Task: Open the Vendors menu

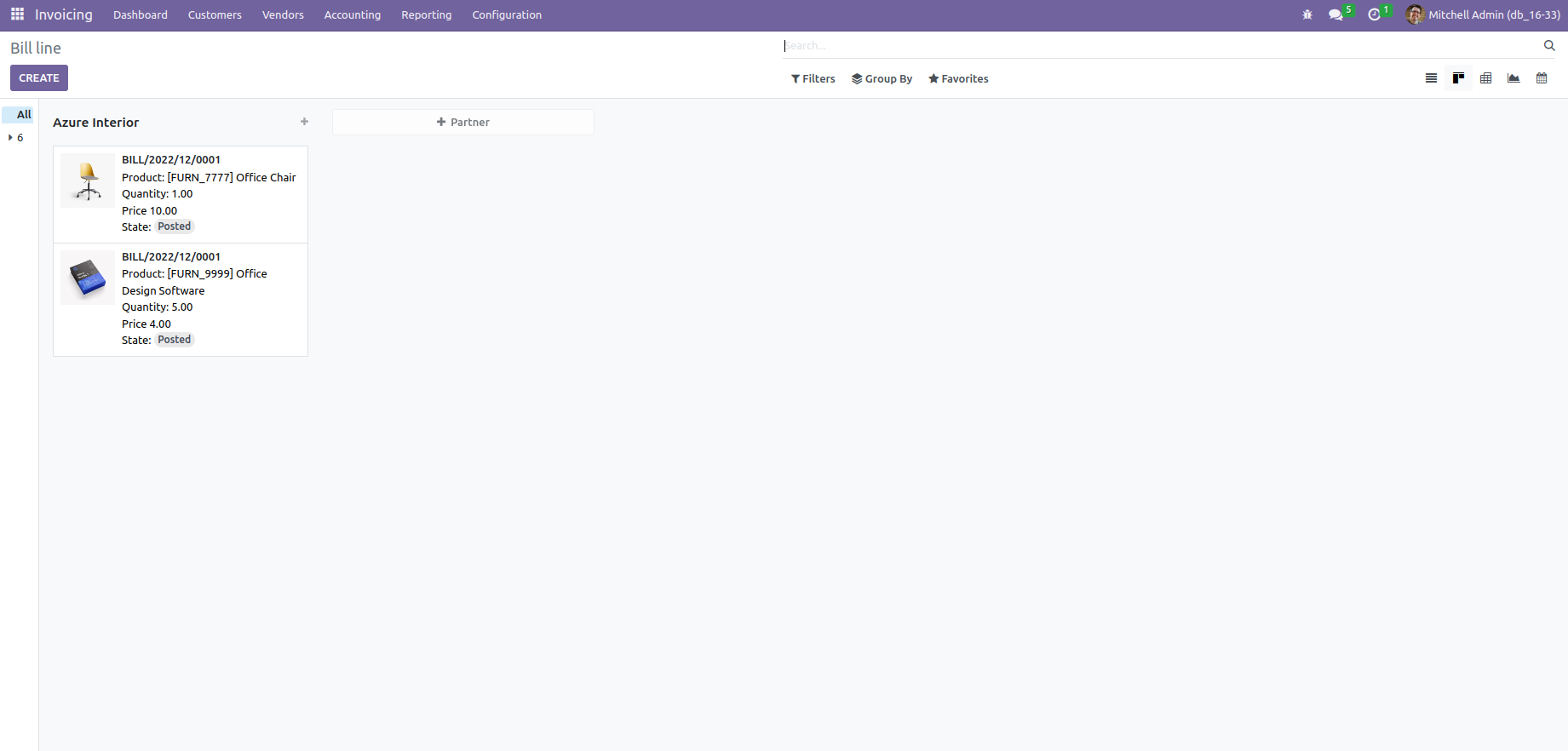Action: click(x=283, y=14)
